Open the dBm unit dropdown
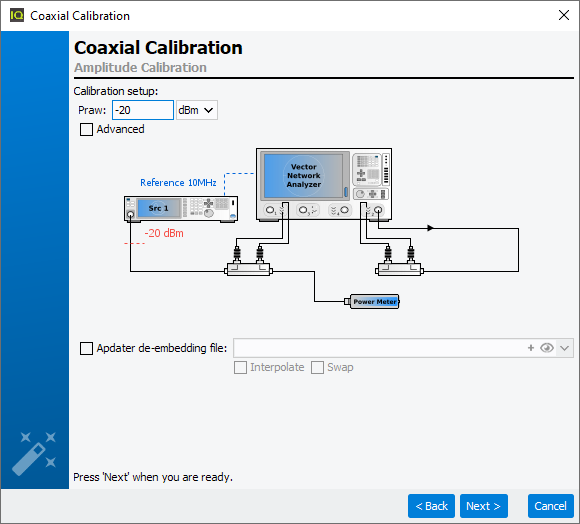This screenshot has width=580, height=524. point(196,110)
